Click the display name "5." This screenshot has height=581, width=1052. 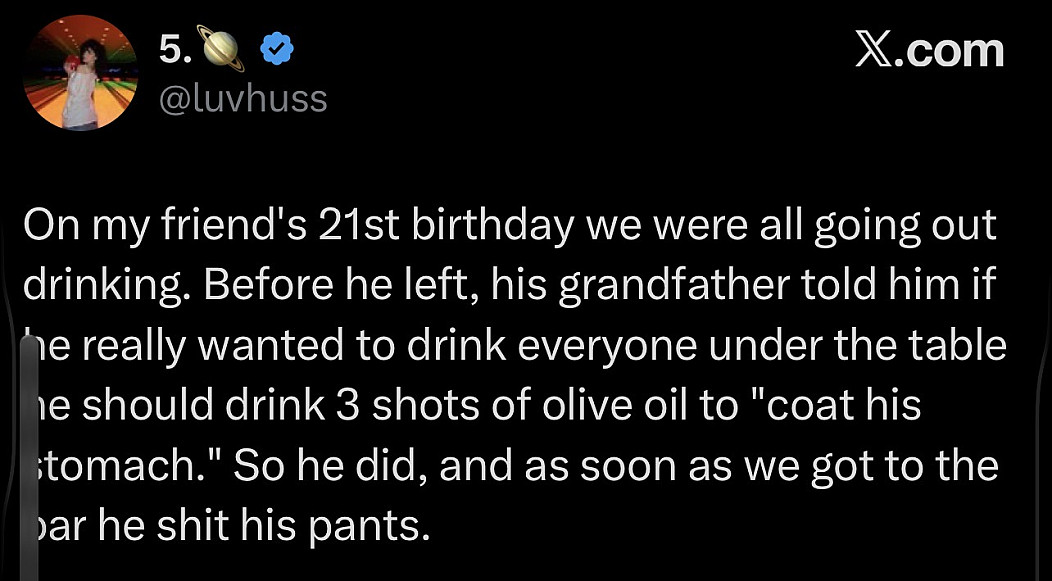174,48
